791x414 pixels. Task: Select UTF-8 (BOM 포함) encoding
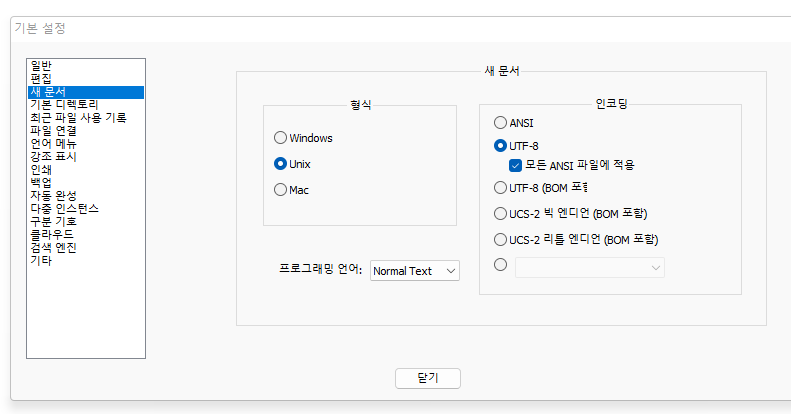coord(501,187)
